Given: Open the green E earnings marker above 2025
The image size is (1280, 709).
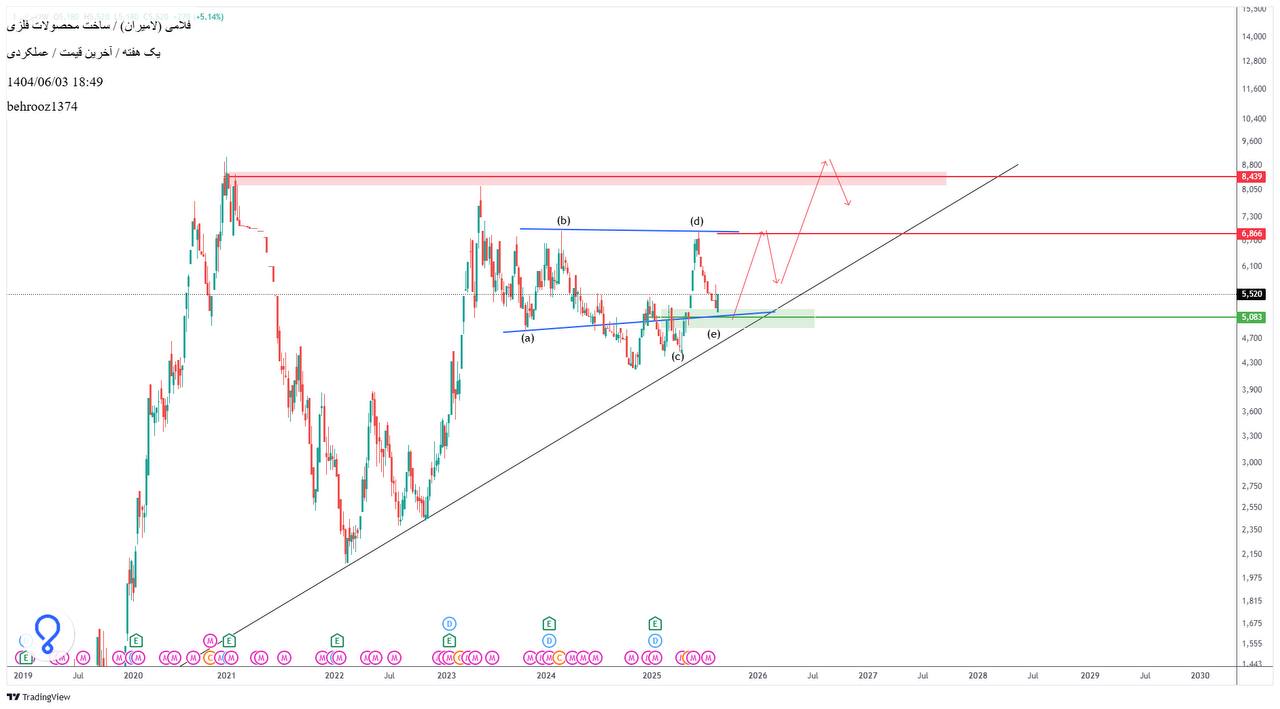Looking at the screenshot, I should [655, 624].
